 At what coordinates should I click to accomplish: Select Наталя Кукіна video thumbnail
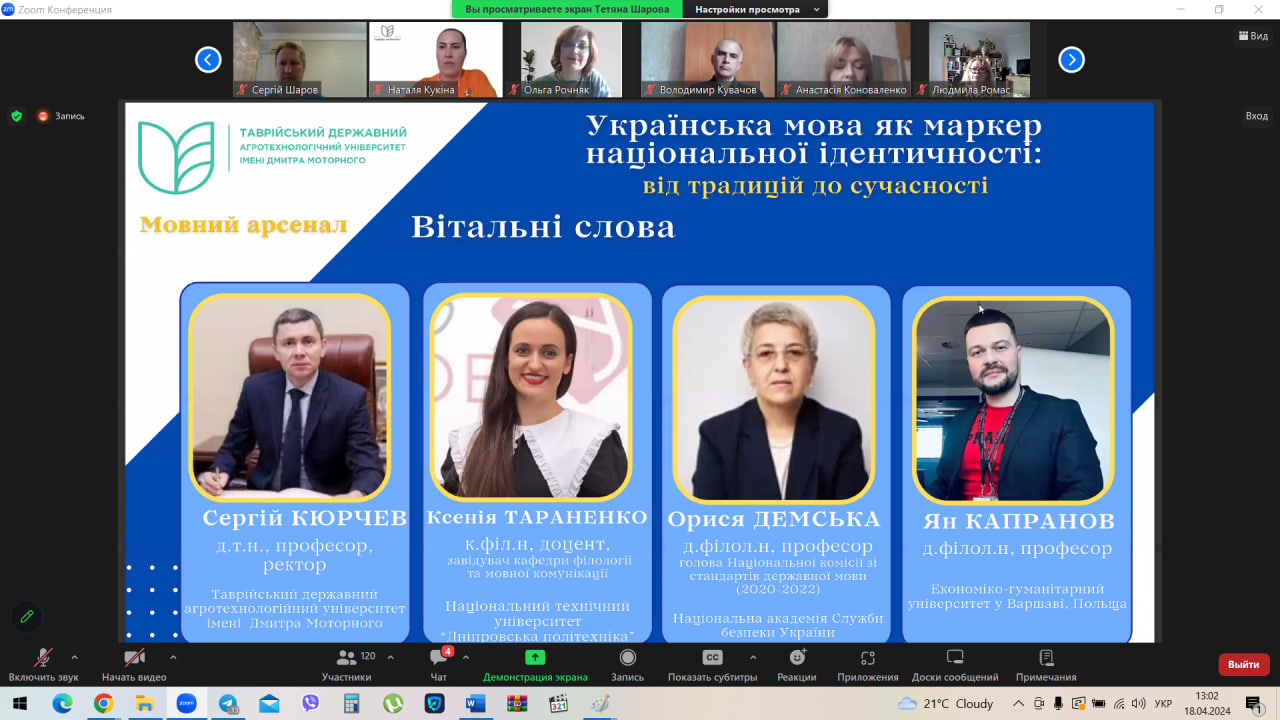(x=436, y=60)
